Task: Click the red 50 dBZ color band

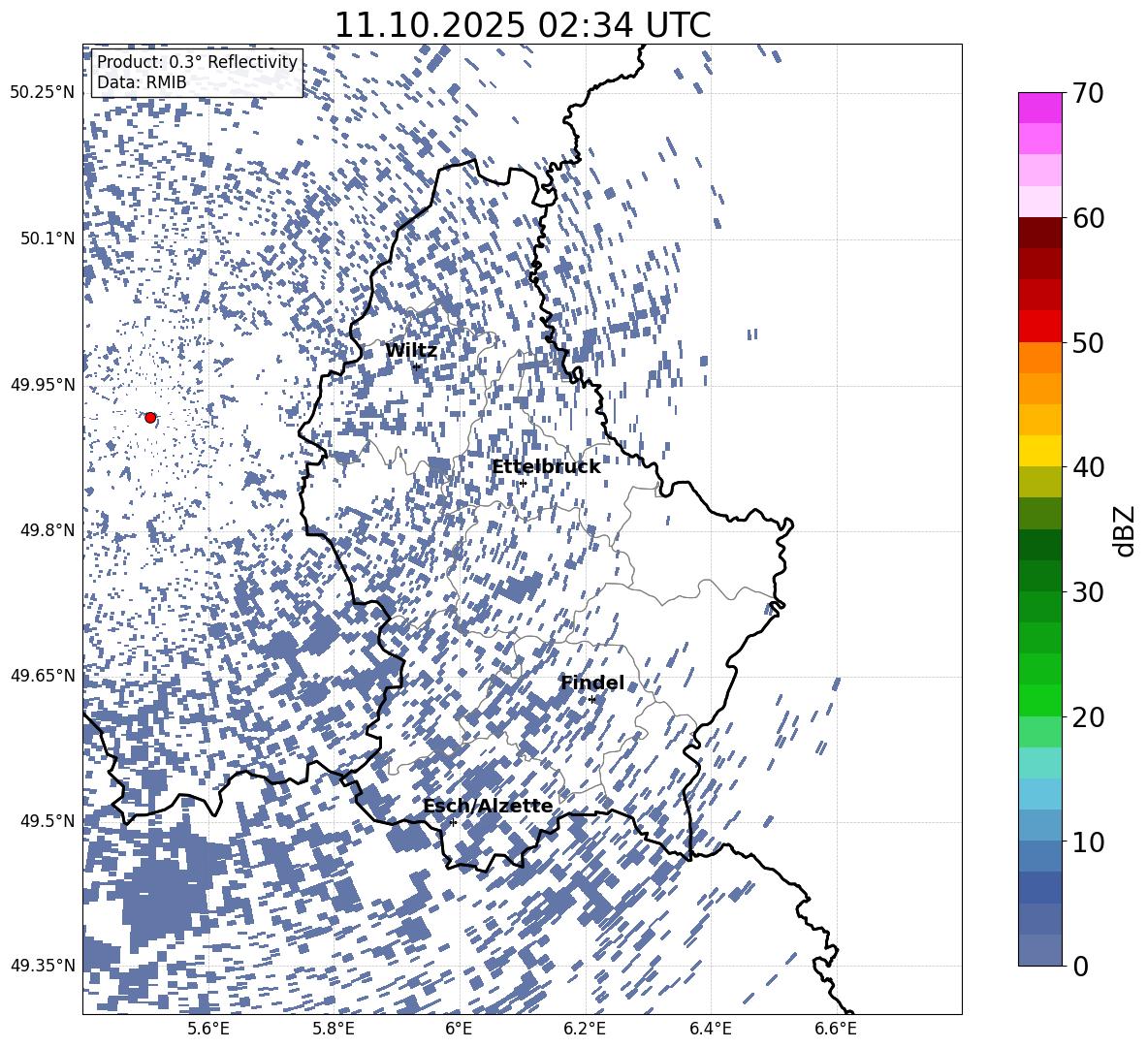Action: click(1039, 327)
